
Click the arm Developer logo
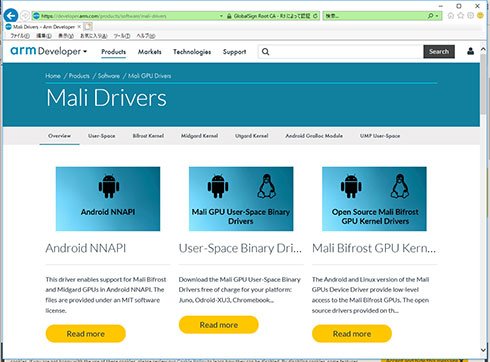[45, 51]
